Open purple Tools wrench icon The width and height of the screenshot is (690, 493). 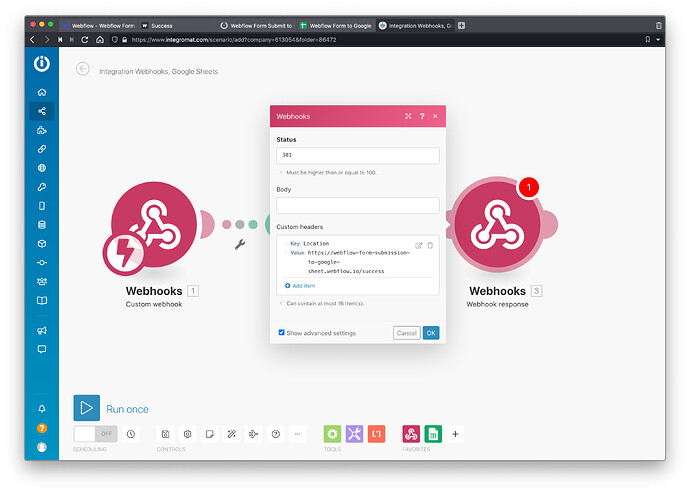point(354,434)
